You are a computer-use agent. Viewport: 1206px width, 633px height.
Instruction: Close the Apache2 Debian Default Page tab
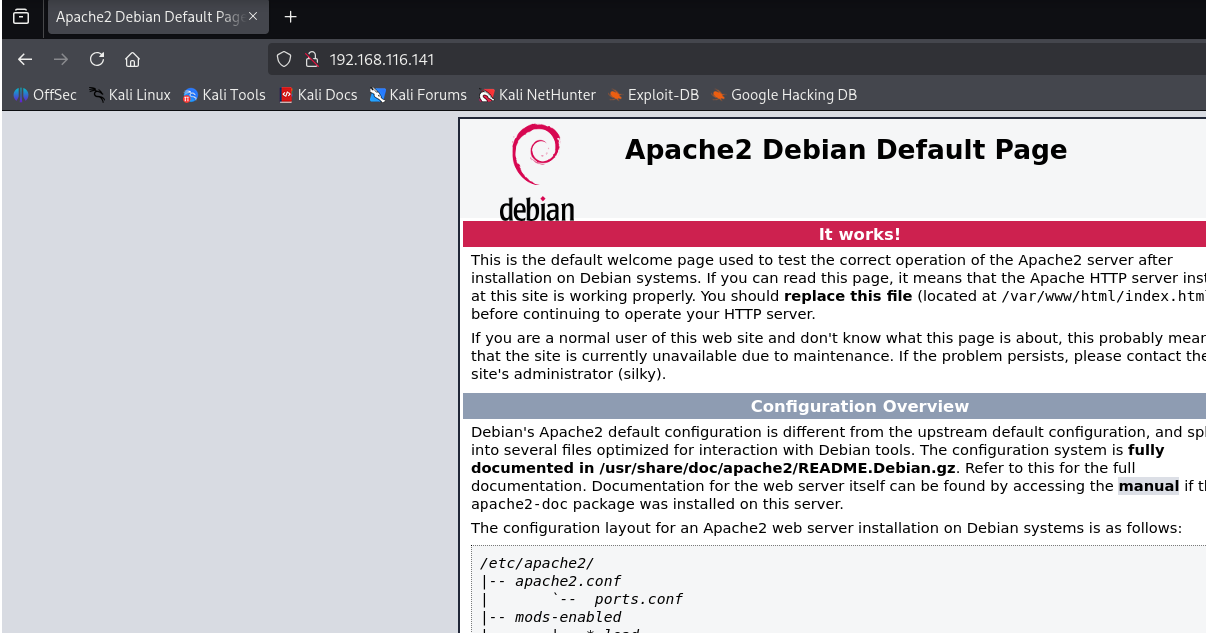point(253,17)
